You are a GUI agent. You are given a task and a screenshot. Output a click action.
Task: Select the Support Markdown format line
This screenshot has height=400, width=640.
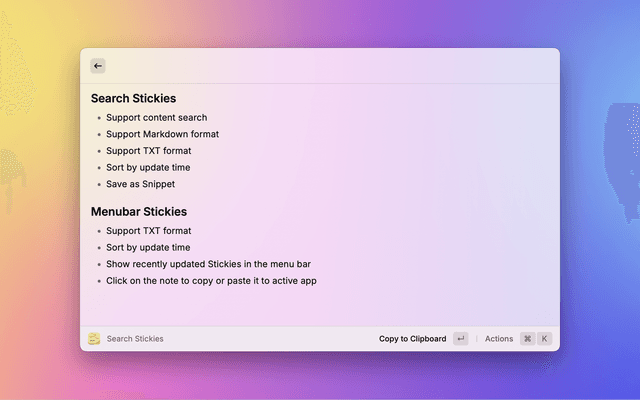pyautogui.click(x=162, y=134)
